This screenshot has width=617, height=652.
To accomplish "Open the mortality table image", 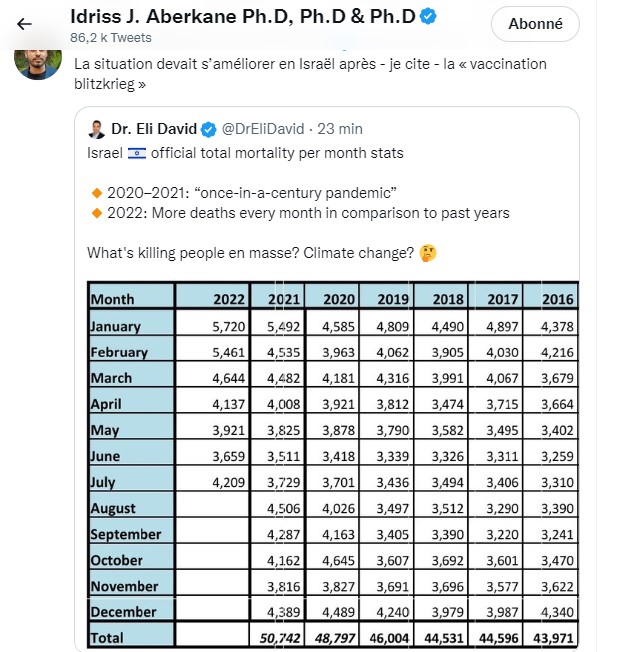I will point(333,465).
